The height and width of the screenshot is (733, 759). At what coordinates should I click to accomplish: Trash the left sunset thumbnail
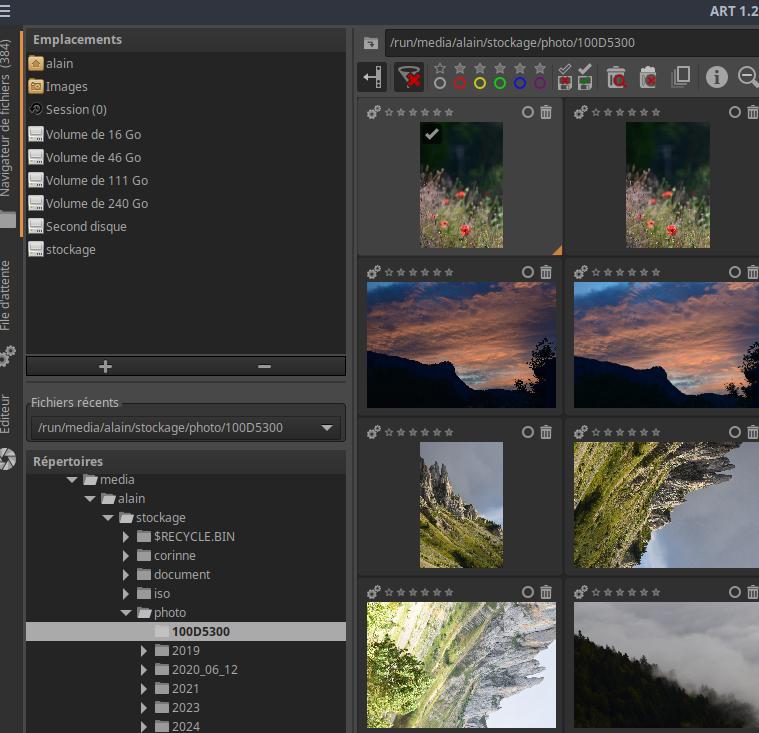[x=546, y=272]
